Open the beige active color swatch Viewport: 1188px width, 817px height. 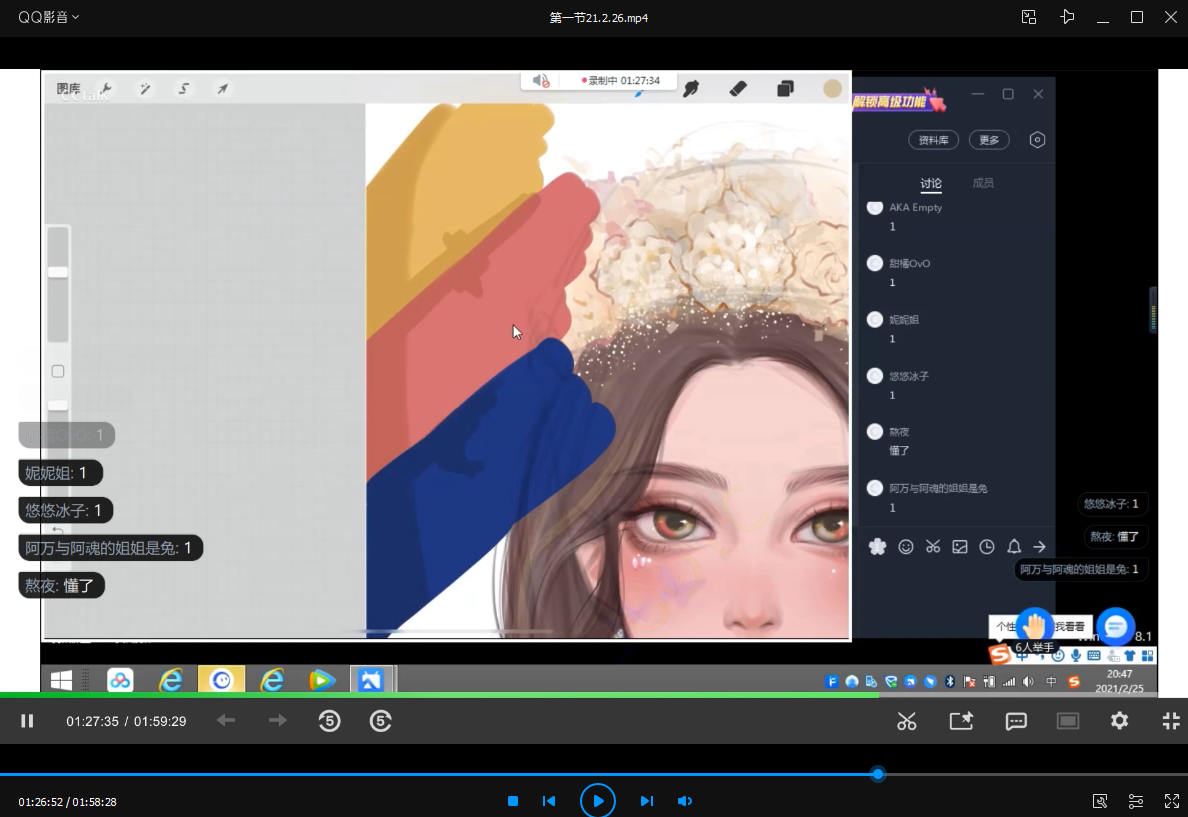coord(833,89)
